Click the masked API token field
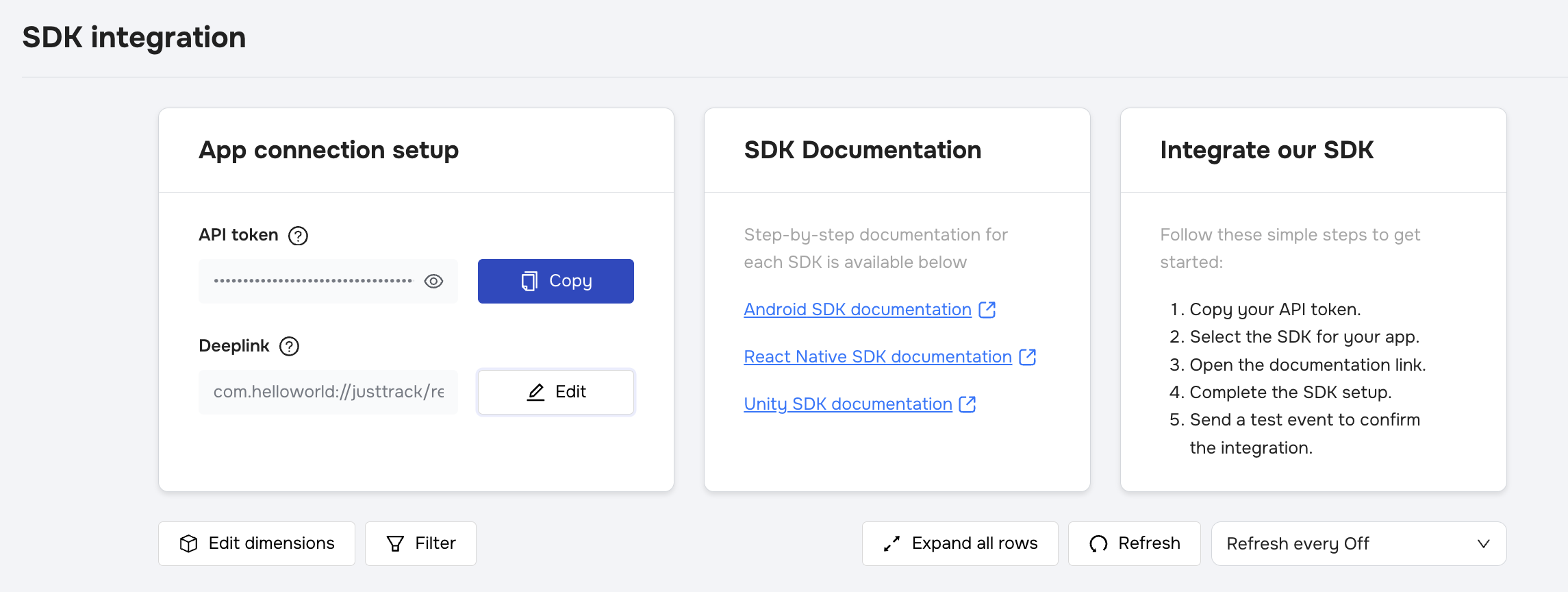Image resolution: width=1568 pixels, height=592 pixels. point(313,282)
